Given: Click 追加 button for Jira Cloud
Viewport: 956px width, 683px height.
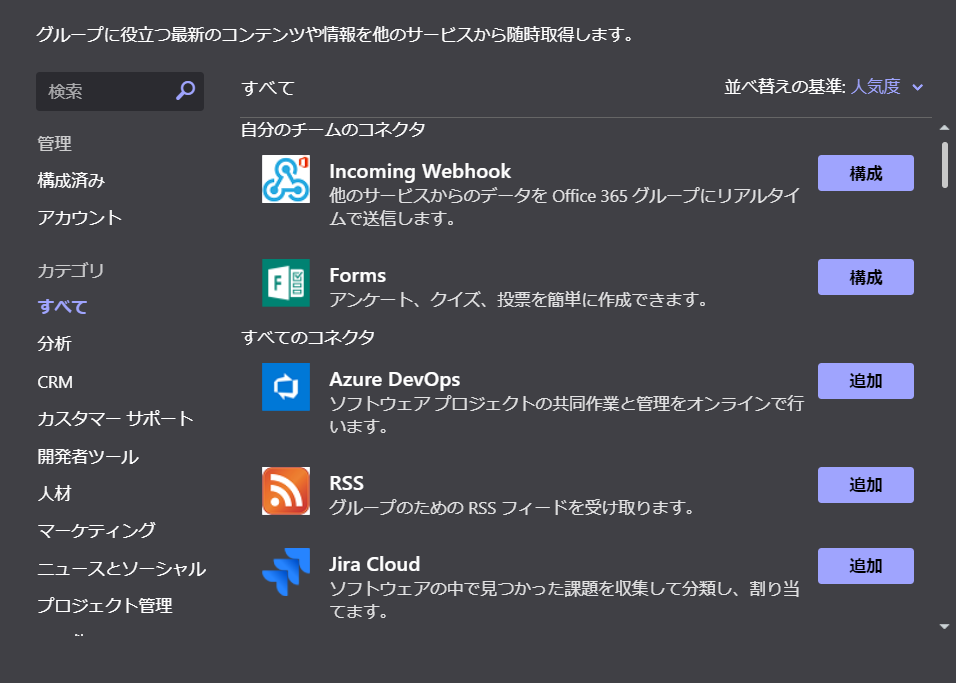Looking at the screenshot, I should 866,565.
